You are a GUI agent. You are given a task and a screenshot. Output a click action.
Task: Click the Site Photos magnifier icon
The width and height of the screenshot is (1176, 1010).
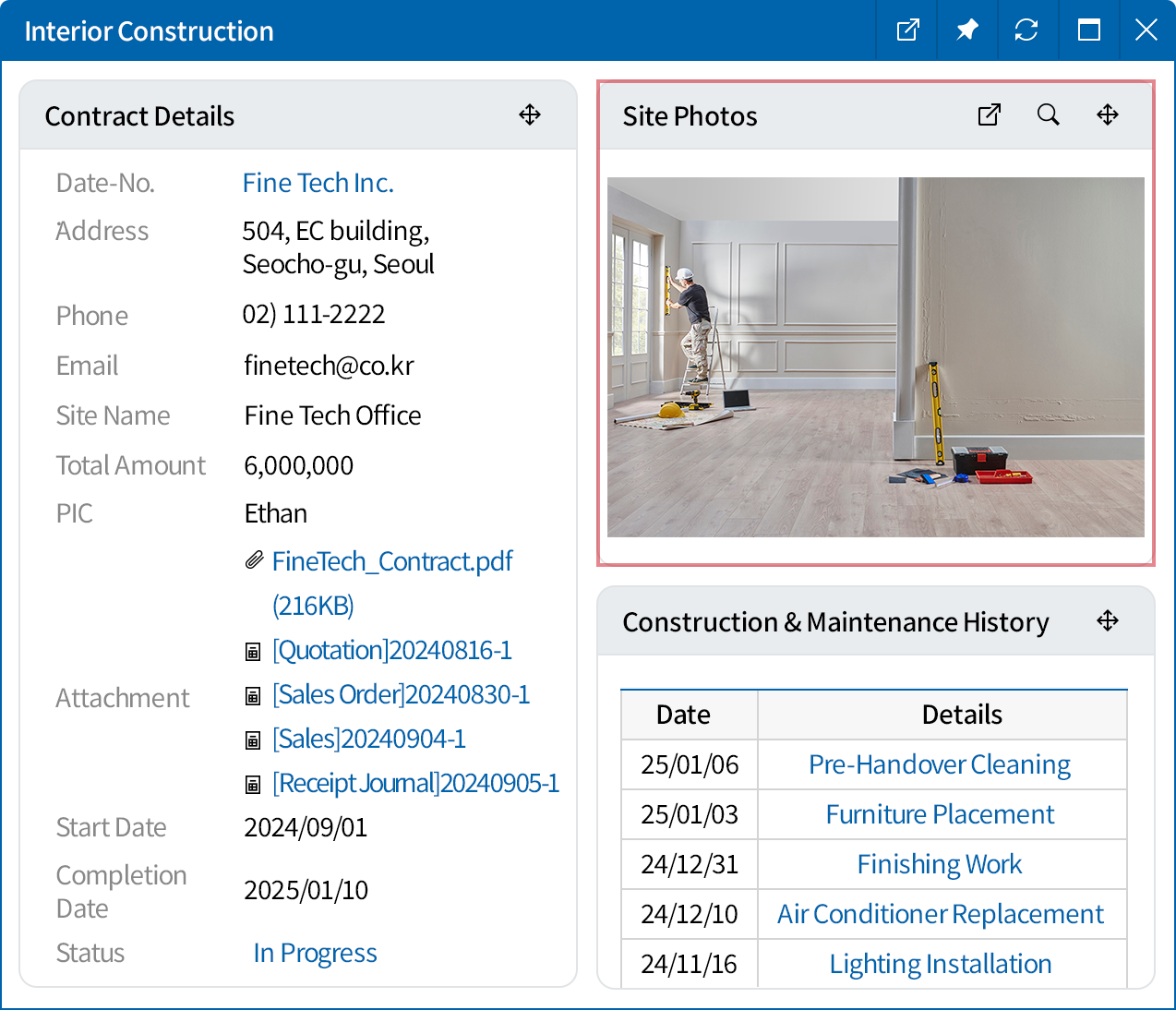pos(1048,114)
